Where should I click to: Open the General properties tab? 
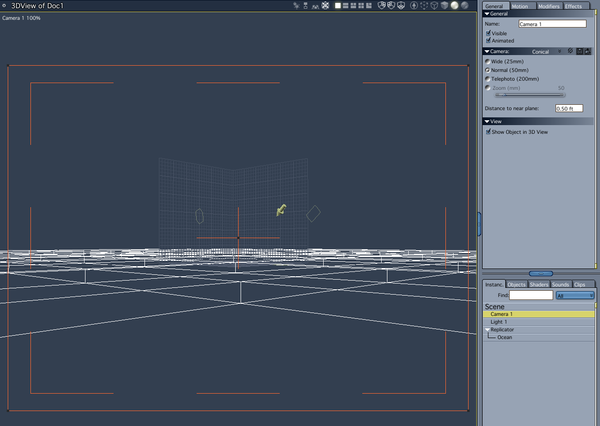pos(495,6)
